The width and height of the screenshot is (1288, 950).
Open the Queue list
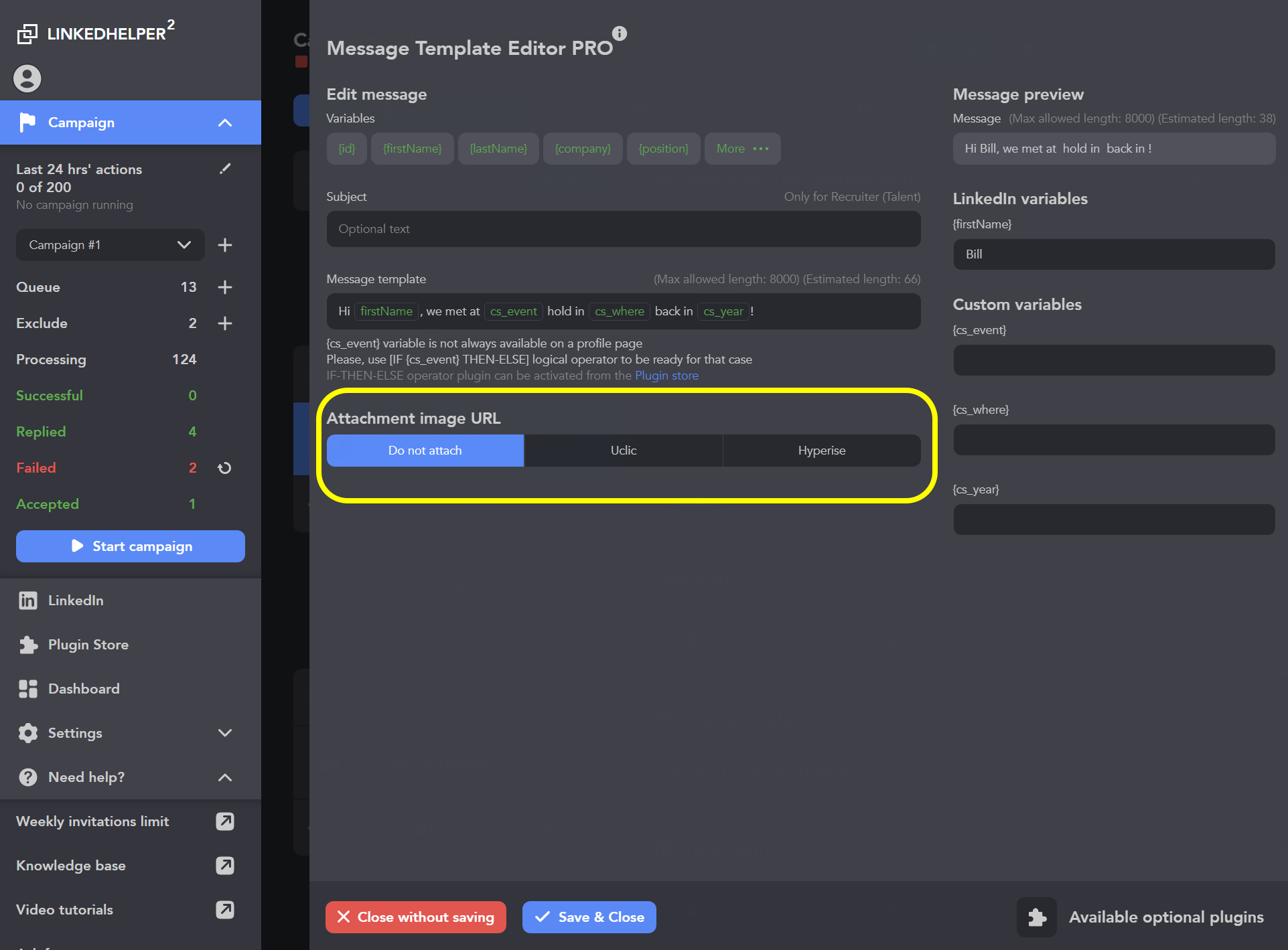point(107,287)
